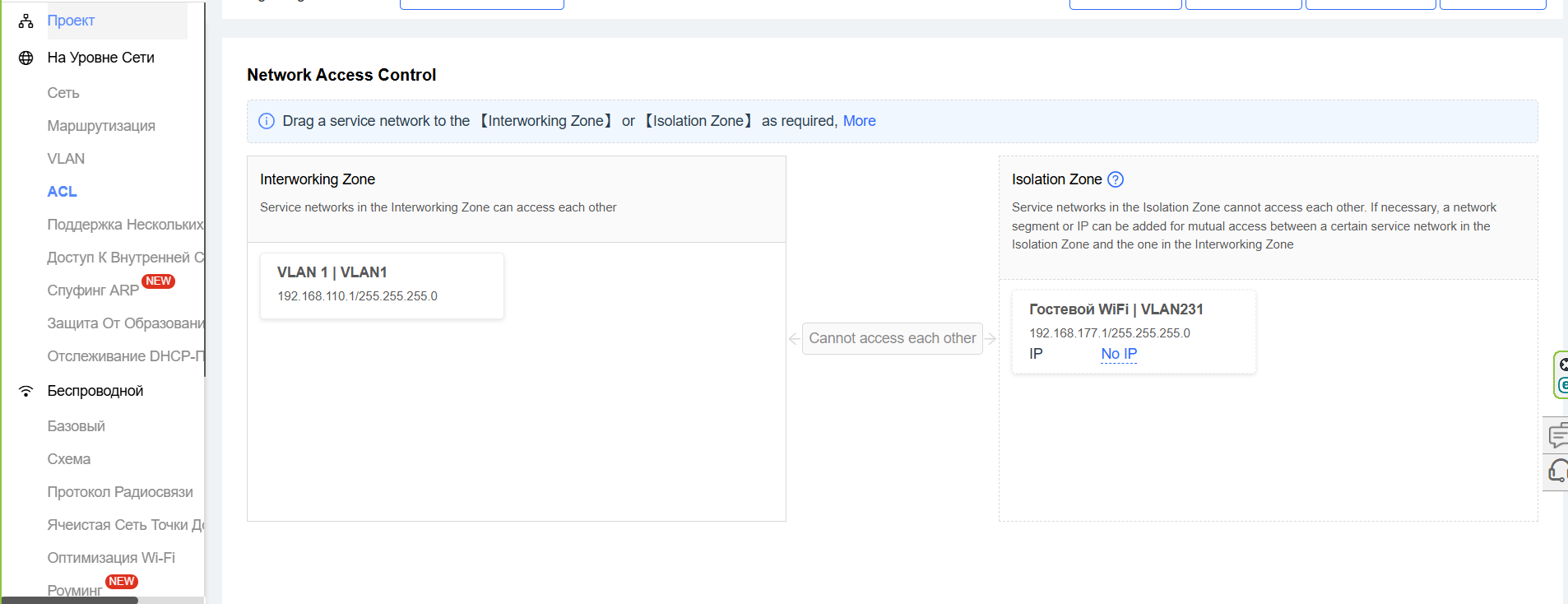Image resolution: width=1568 pixels, height=604 pixels.
Task: Collapse the На Уровне Сети menu section
Action: pyautogui.click(x=100, y=58)
